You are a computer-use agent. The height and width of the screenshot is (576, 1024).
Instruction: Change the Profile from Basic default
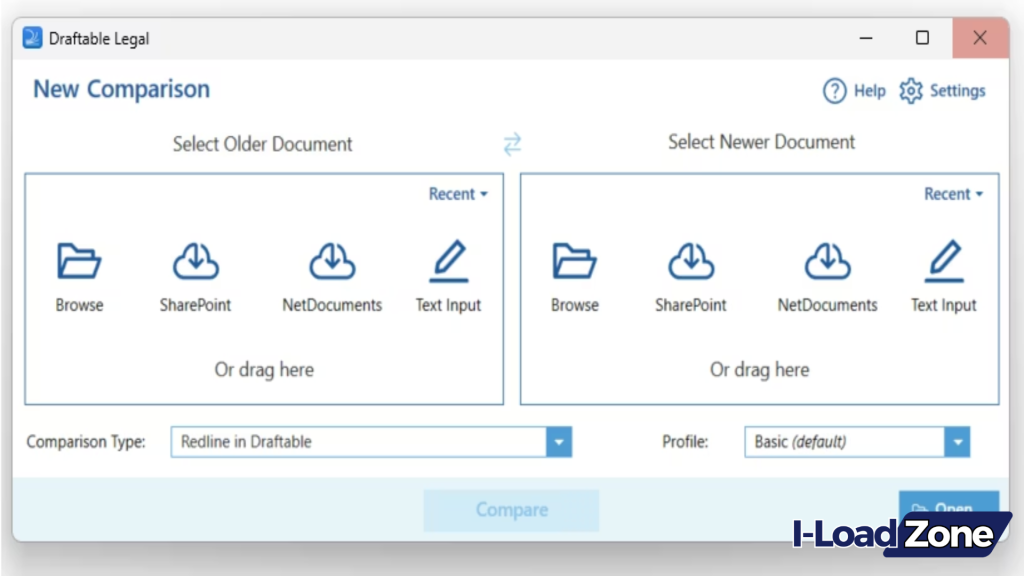[957, 442]
